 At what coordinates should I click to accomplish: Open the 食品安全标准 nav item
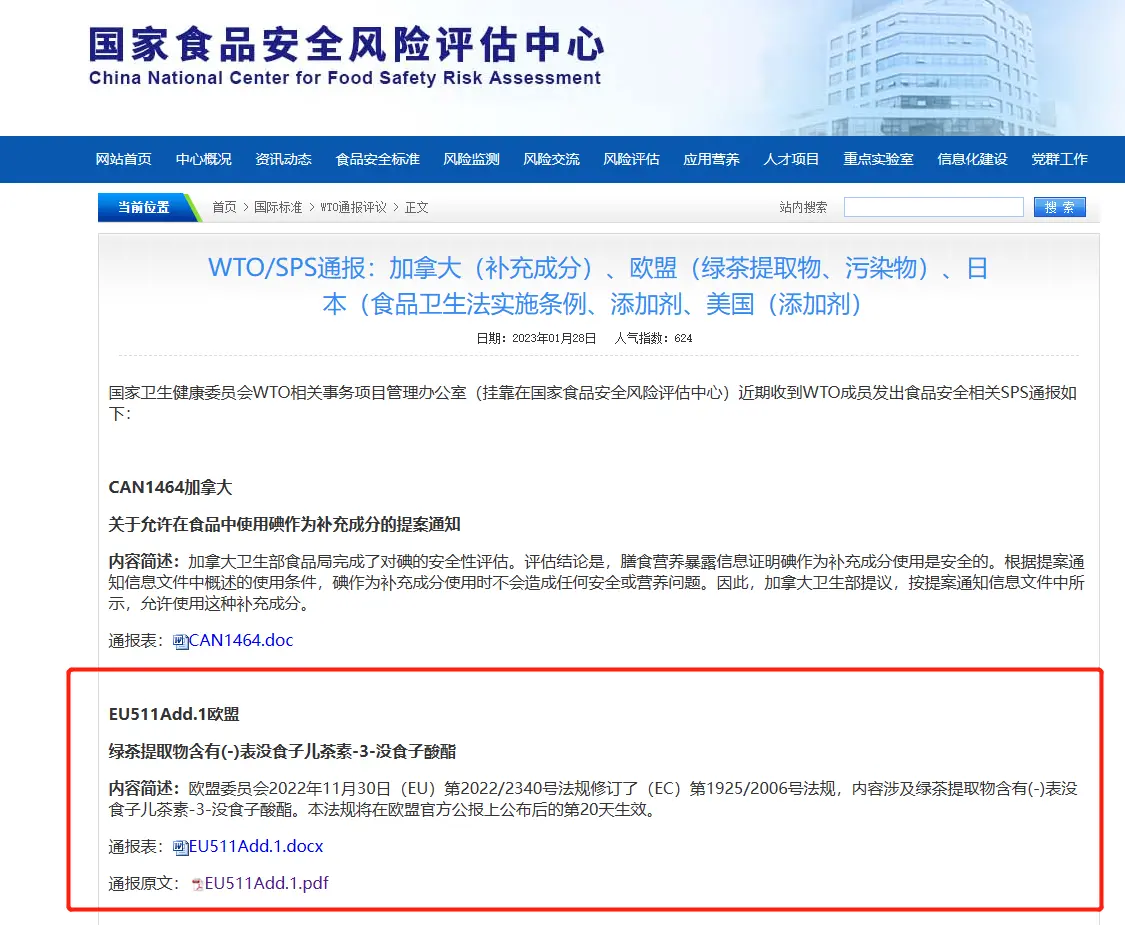[377, 159]
